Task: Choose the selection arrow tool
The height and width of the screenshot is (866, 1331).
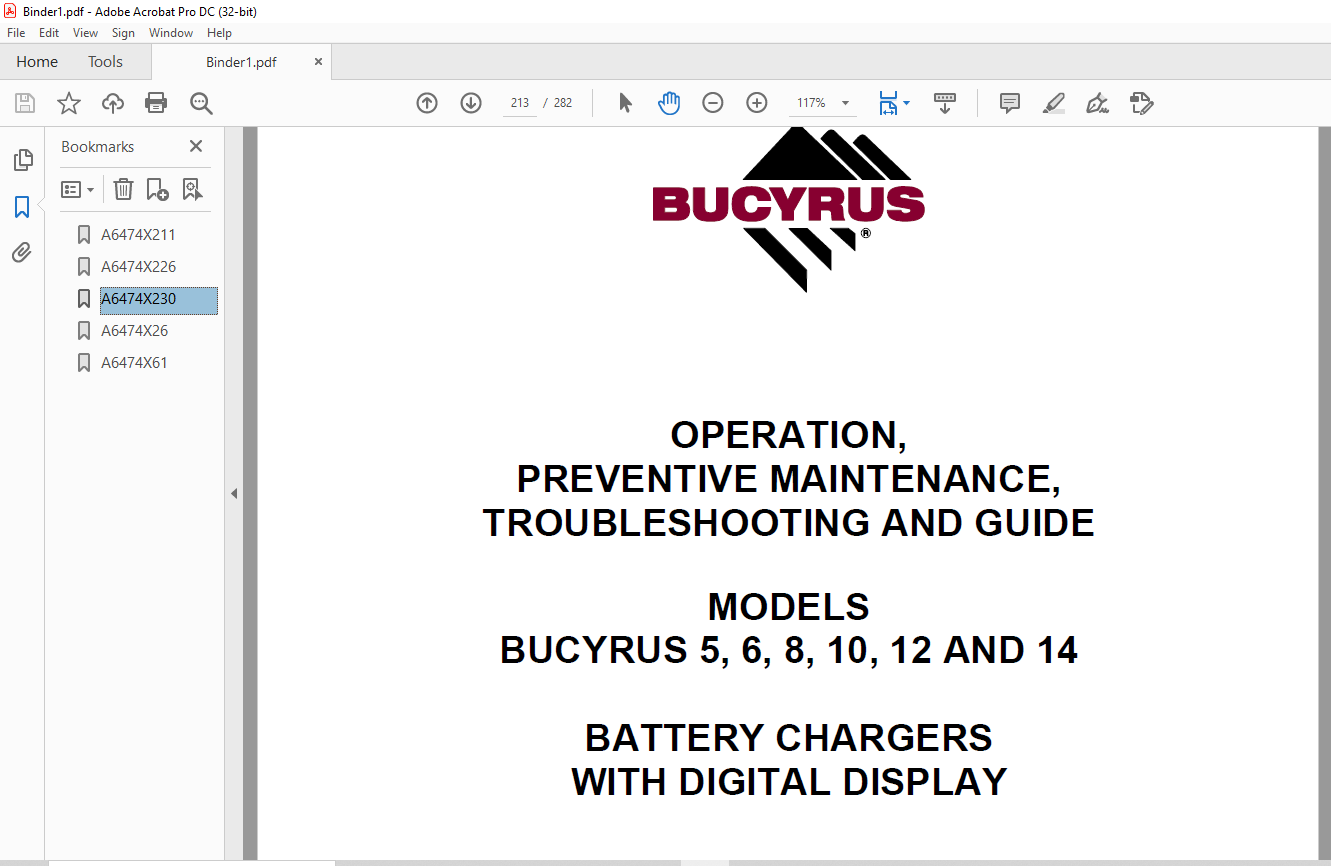Action: tap(626, 103)
